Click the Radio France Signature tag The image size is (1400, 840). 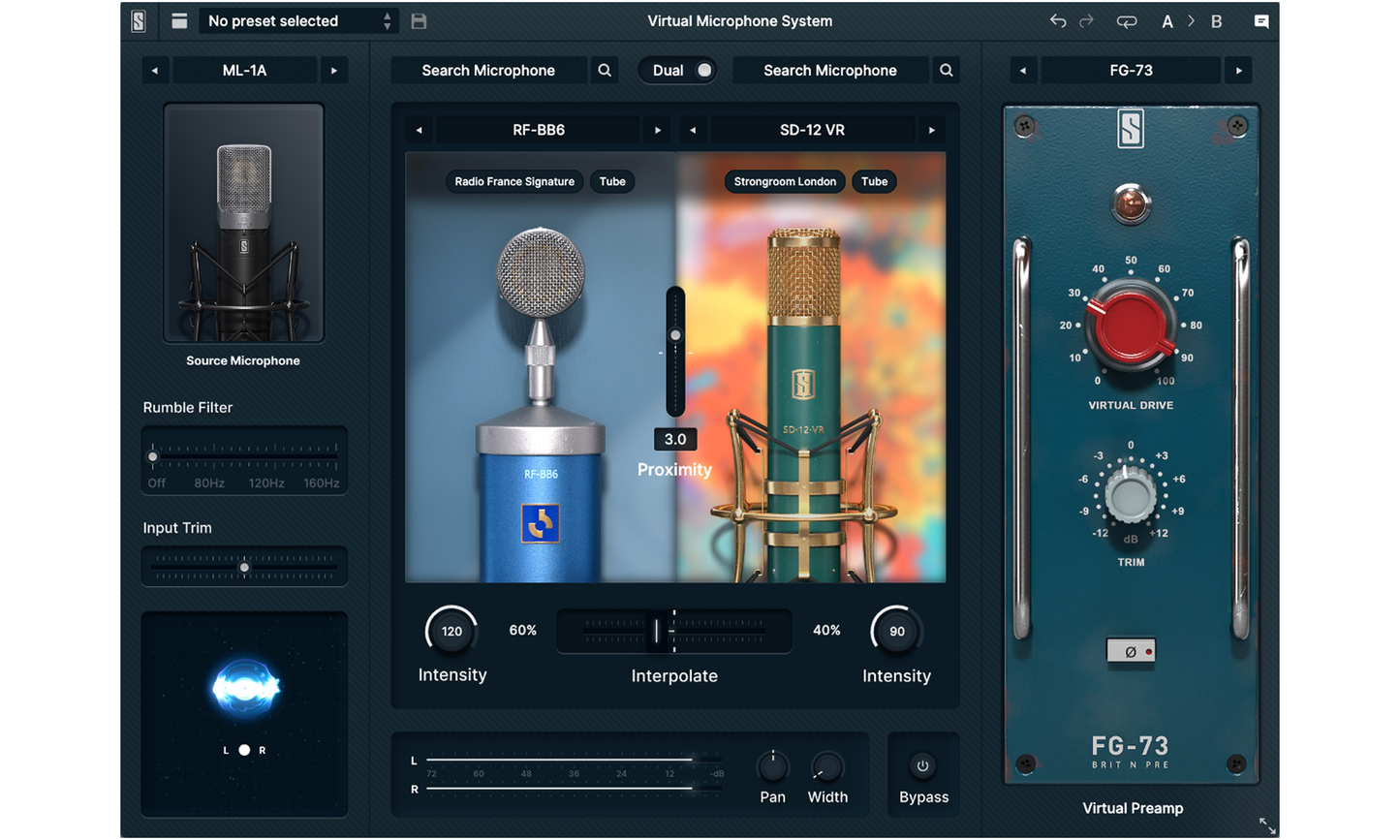[x=514, y=182]
